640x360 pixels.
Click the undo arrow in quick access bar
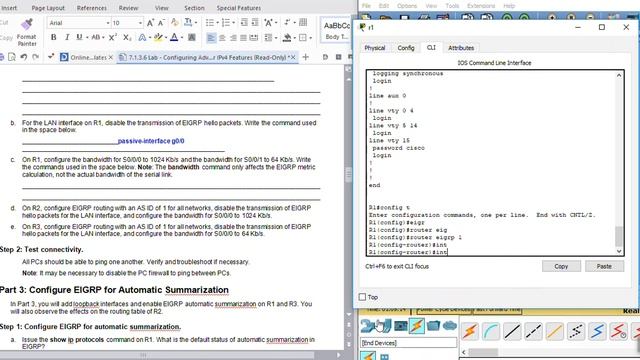24,57
